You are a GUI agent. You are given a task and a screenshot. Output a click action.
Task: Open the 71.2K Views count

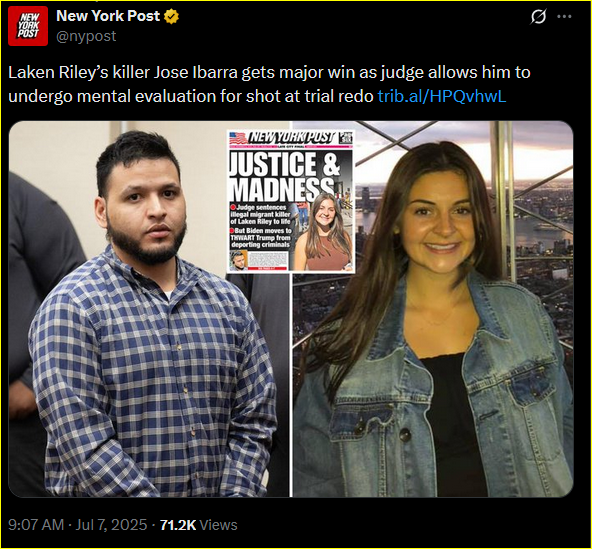point(199,525)
